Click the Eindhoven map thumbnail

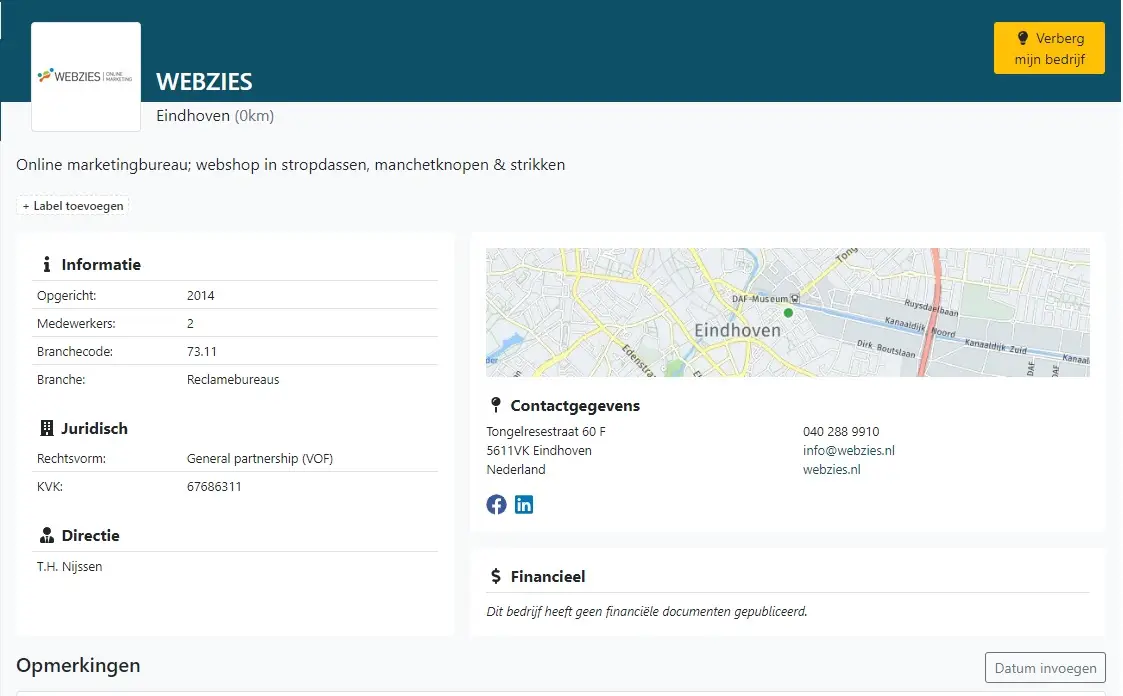pyautogui.click(x=788, y=312)
